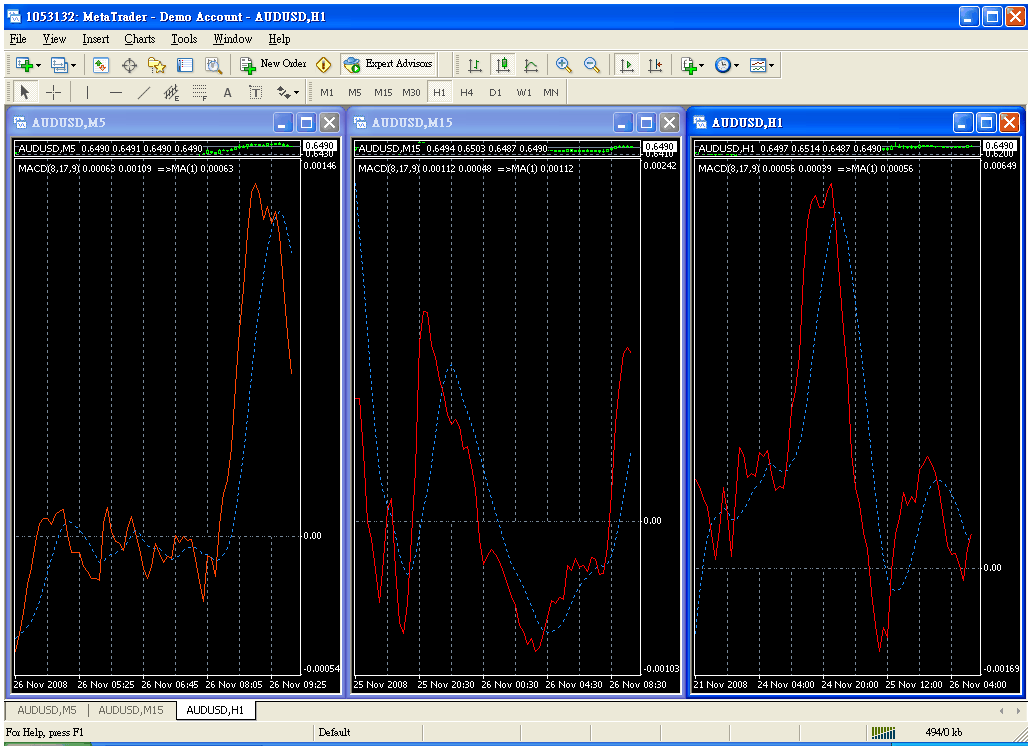Activate the AUDUSD,M5 chart window title bar
The width and height of the screenshot is (1032, 746).
pyautogui.click(x=140, y=123)
